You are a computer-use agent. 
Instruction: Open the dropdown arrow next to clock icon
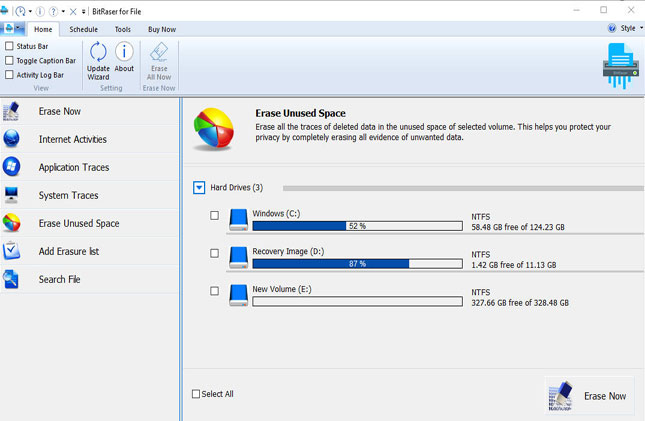click(x=30, y=12)
